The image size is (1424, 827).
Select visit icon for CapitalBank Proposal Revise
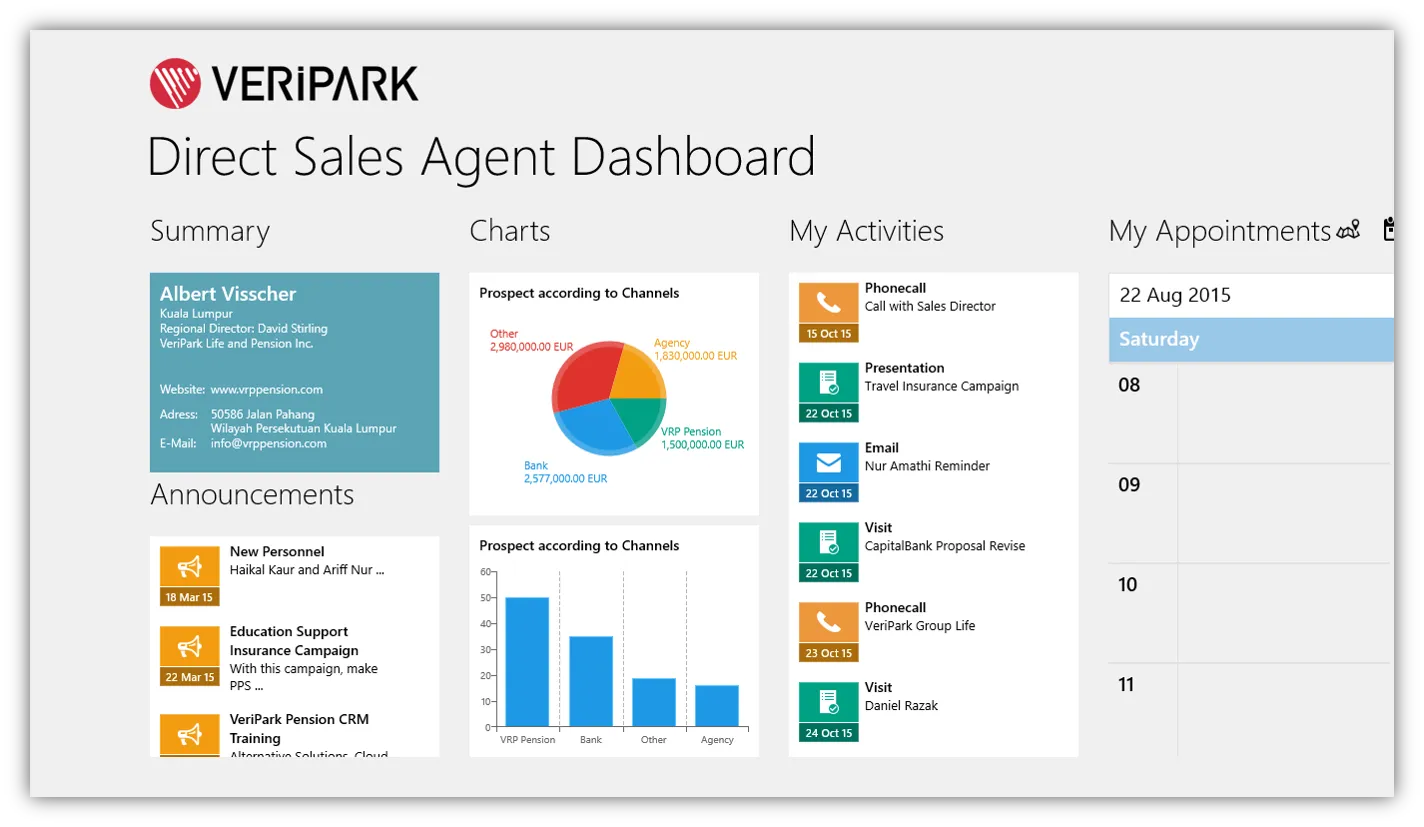[x=828, y=543]
